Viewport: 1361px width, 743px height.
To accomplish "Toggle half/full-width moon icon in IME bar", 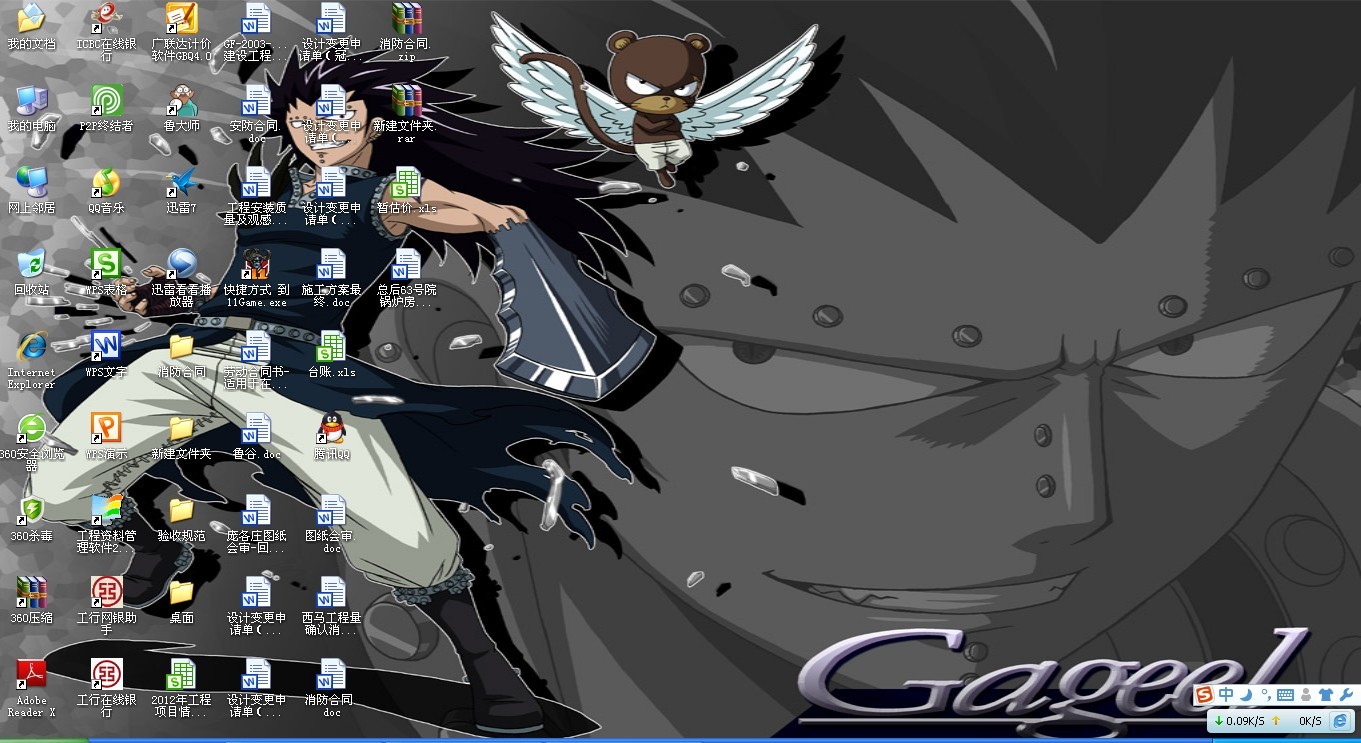I will click(1247, 695).
